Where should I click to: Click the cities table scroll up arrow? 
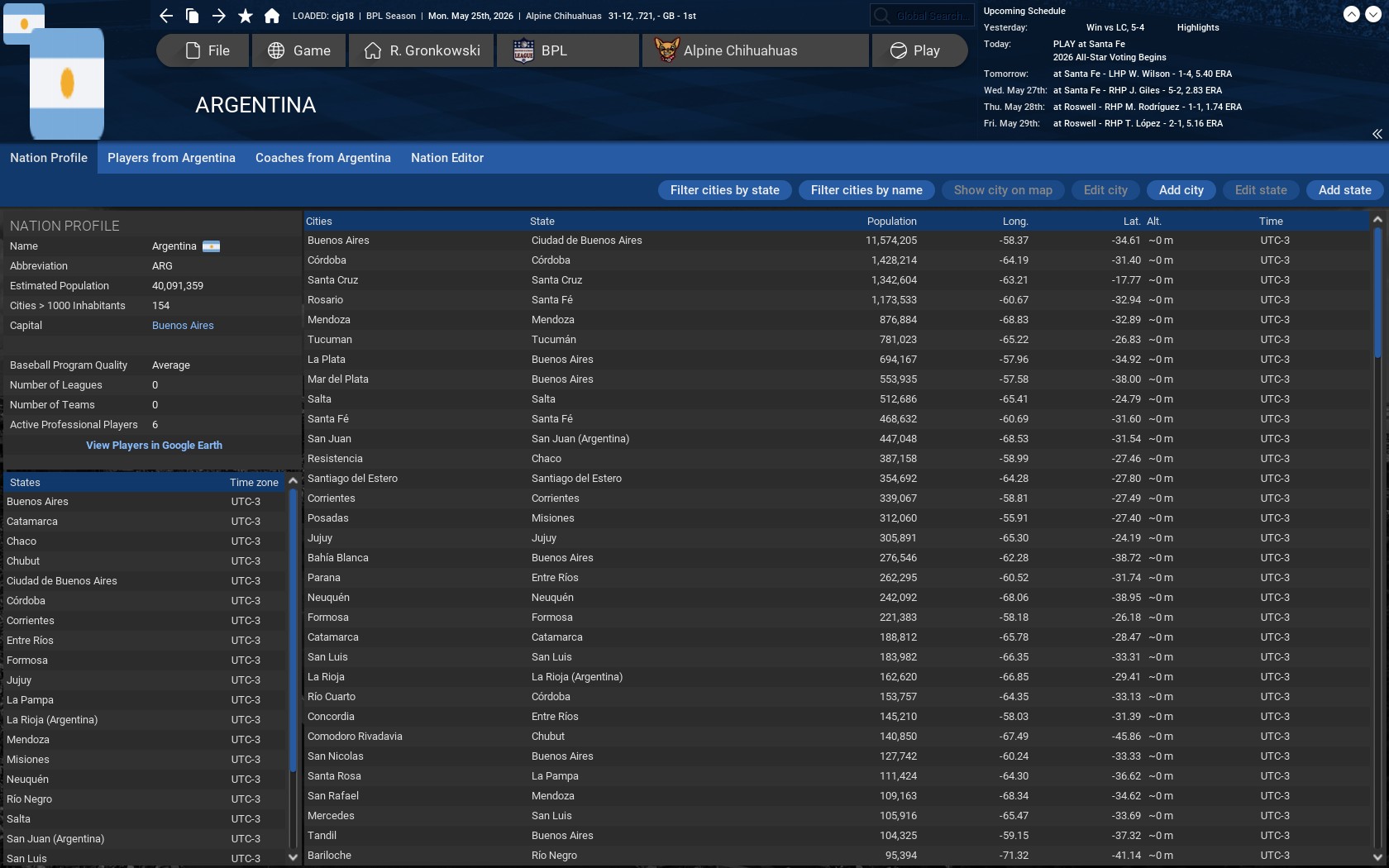(1377, 220)
